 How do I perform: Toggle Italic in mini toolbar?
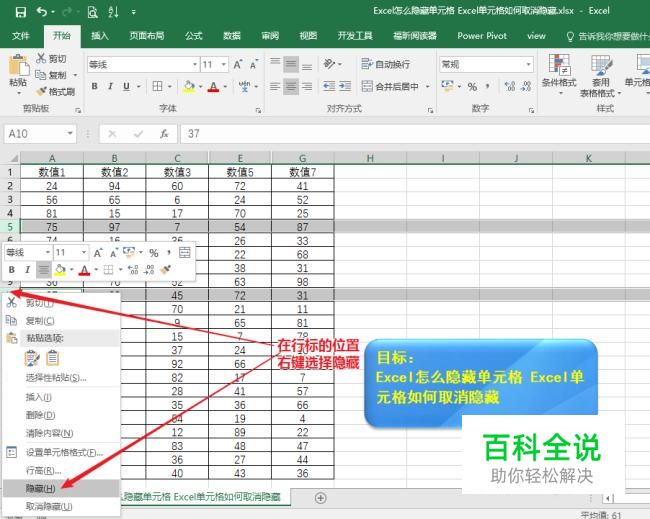click(x=27, y=270)
